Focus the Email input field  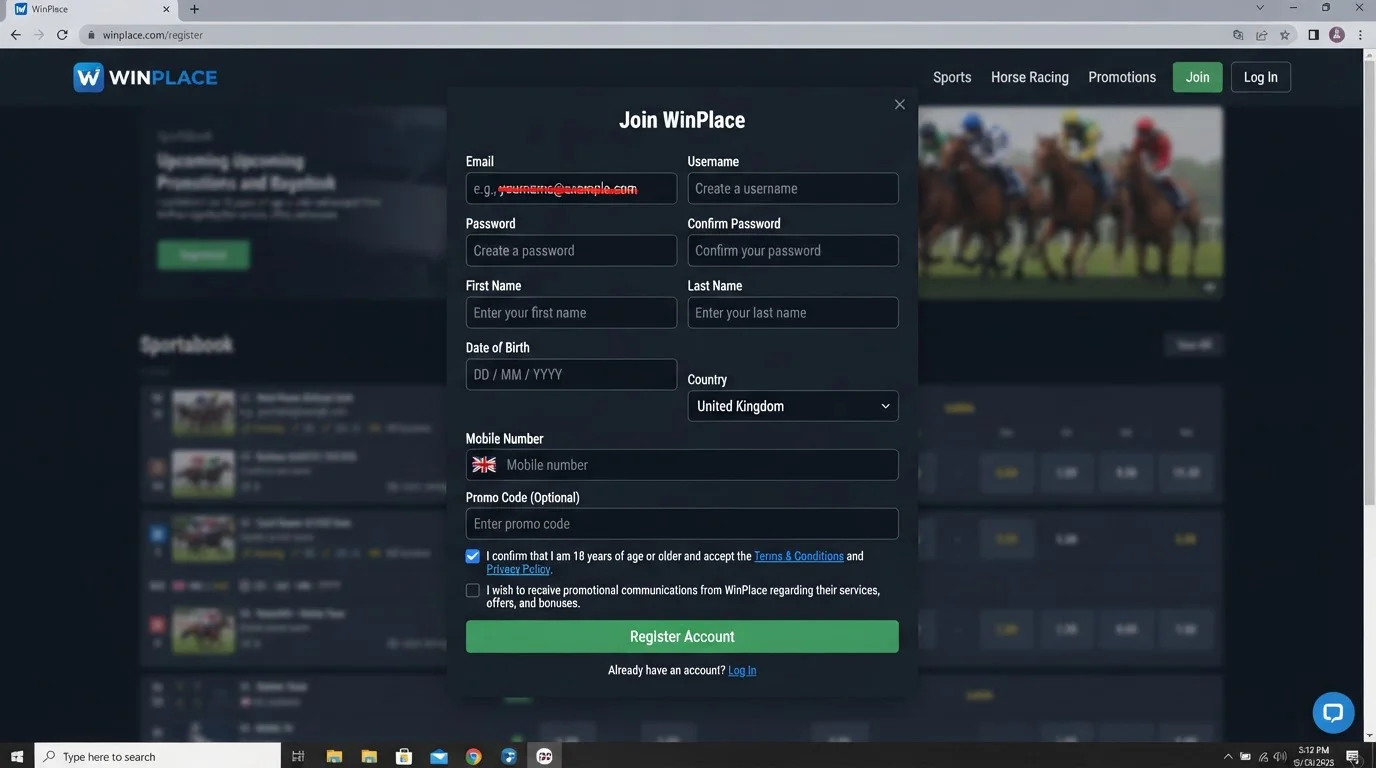(x=571, y=189)
